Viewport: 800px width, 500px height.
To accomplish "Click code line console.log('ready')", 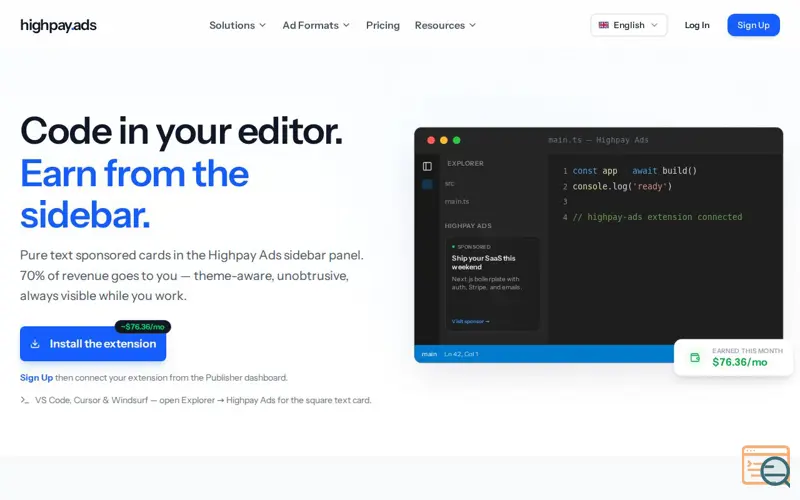I will [x=622, y=186].
